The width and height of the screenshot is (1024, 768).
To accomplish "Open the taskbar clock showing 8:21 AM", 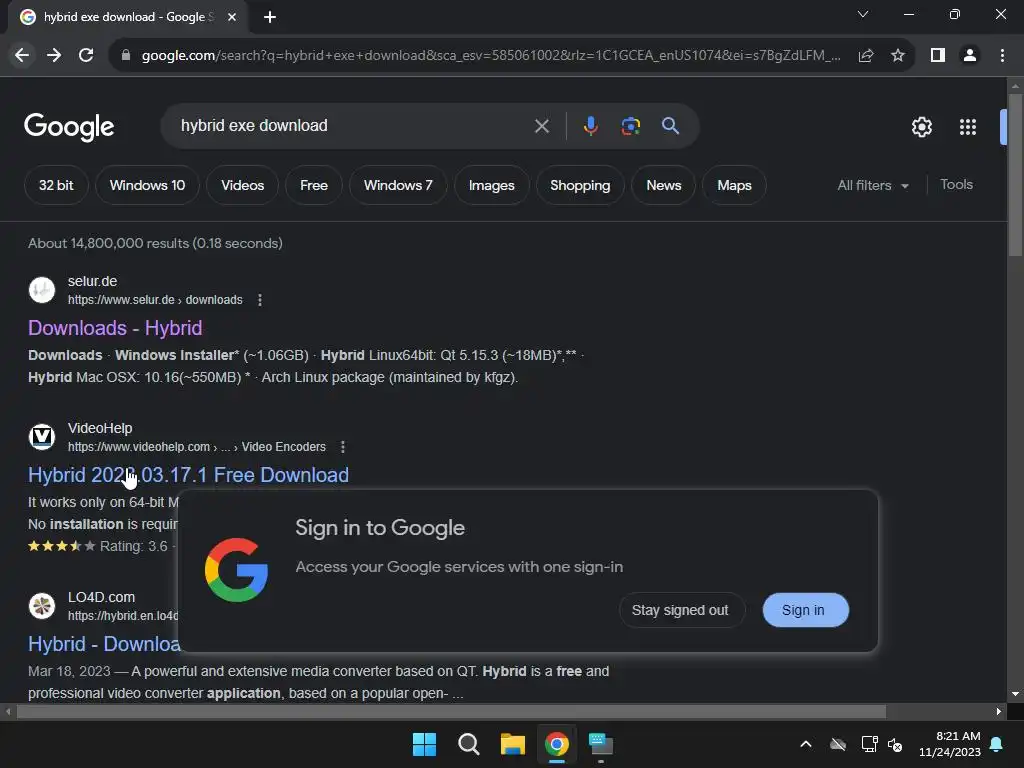I will tap(950, 744).
